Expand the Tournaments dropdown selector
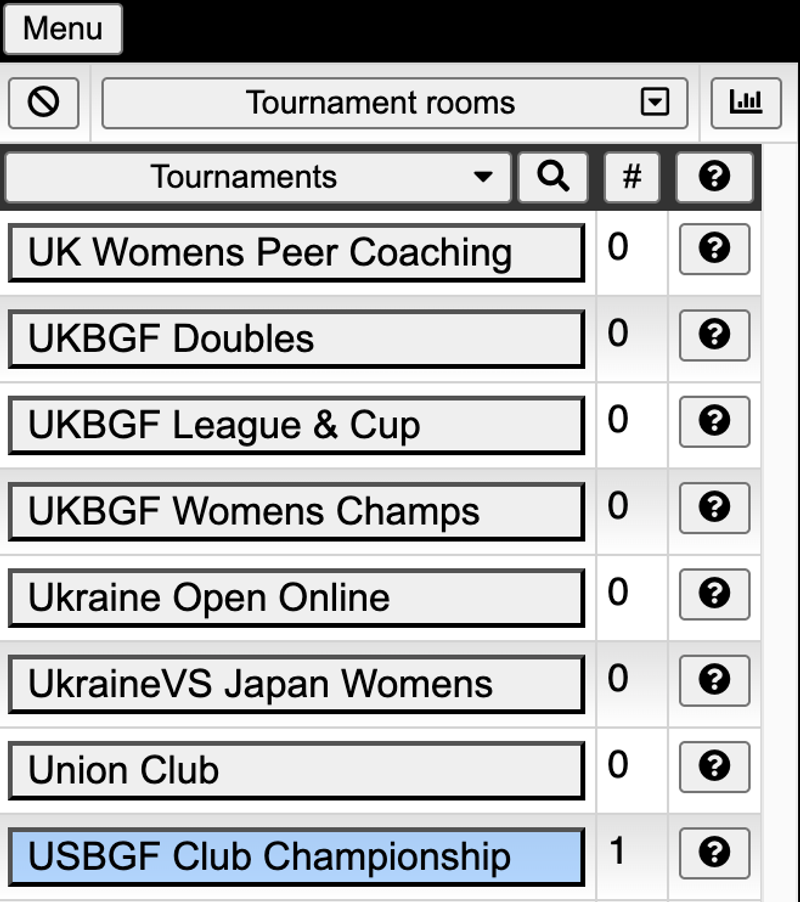The width and height of the screenshot is (800, 902). tap(258, 177)
